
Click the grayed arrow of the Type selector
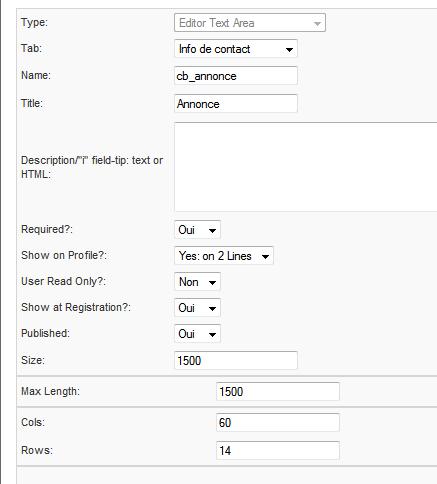[317, 24]
